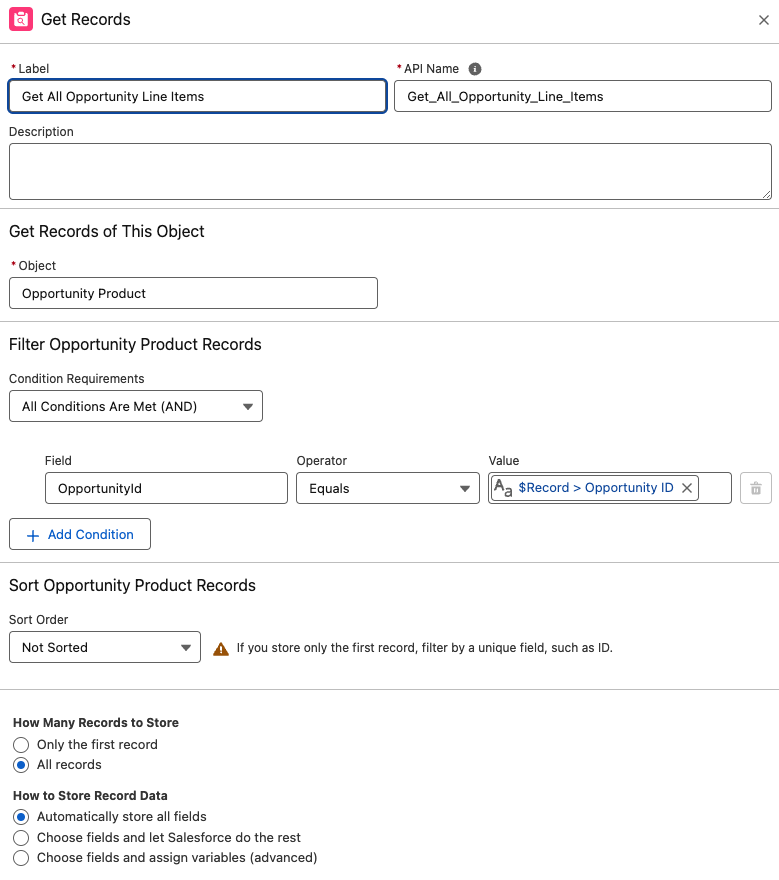The image size is (779, 880).
Task: Click the Opportunity Product object field
Action: 193,293
